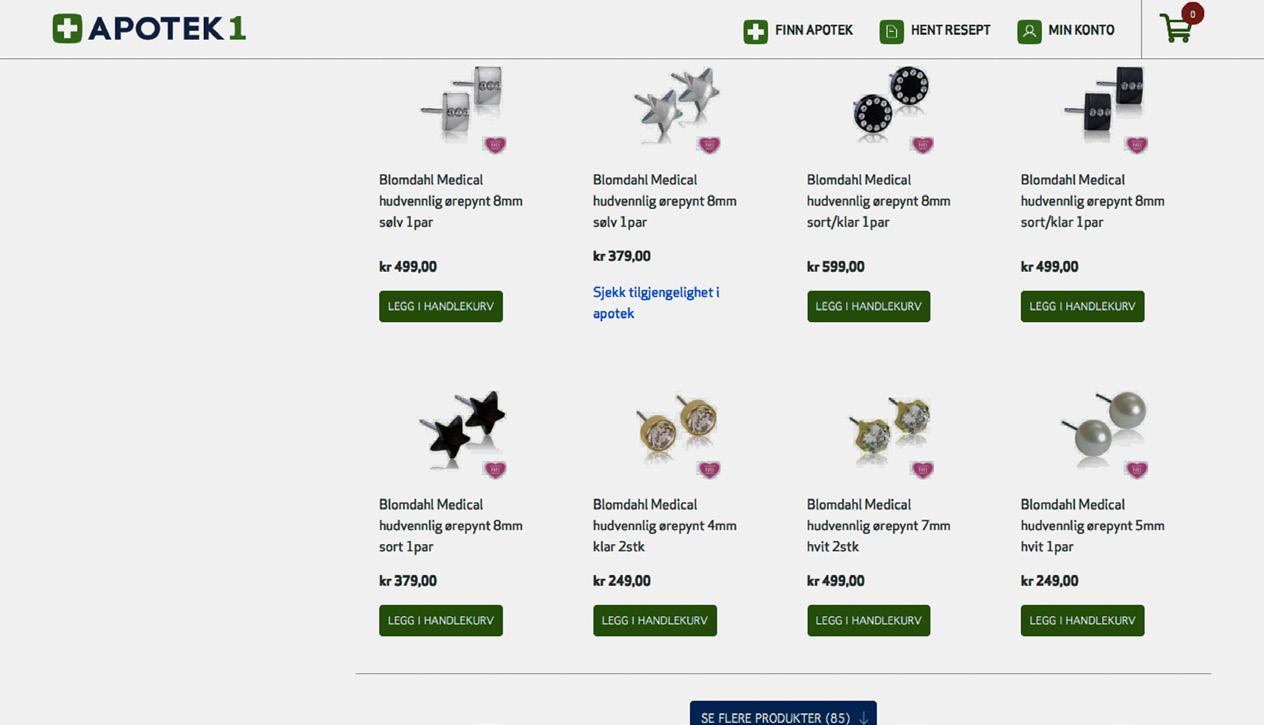The height and width of the screenshot is (725, 1264).
Task: Add 4mm klar 2stk earrings to cart
Action: 654,620
